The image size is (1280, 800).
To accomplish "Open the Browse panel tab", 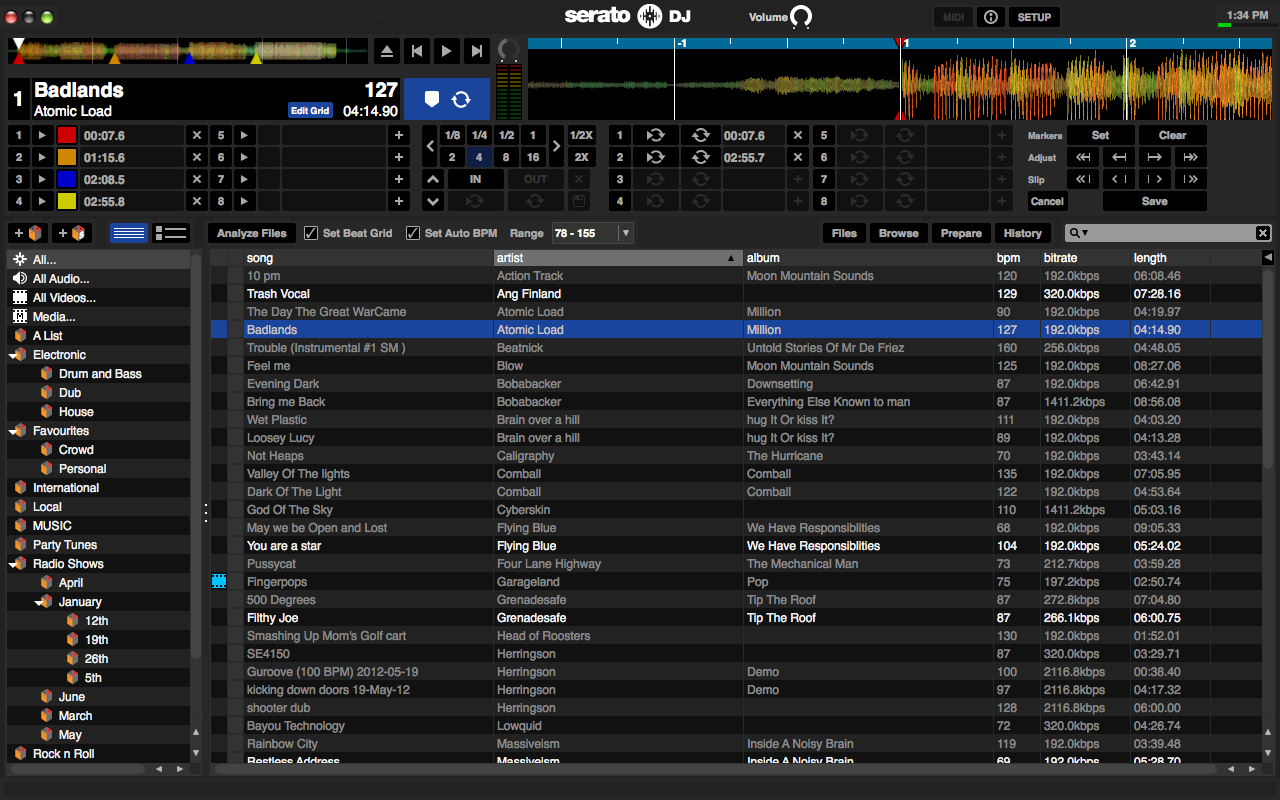I will (898, 233).
